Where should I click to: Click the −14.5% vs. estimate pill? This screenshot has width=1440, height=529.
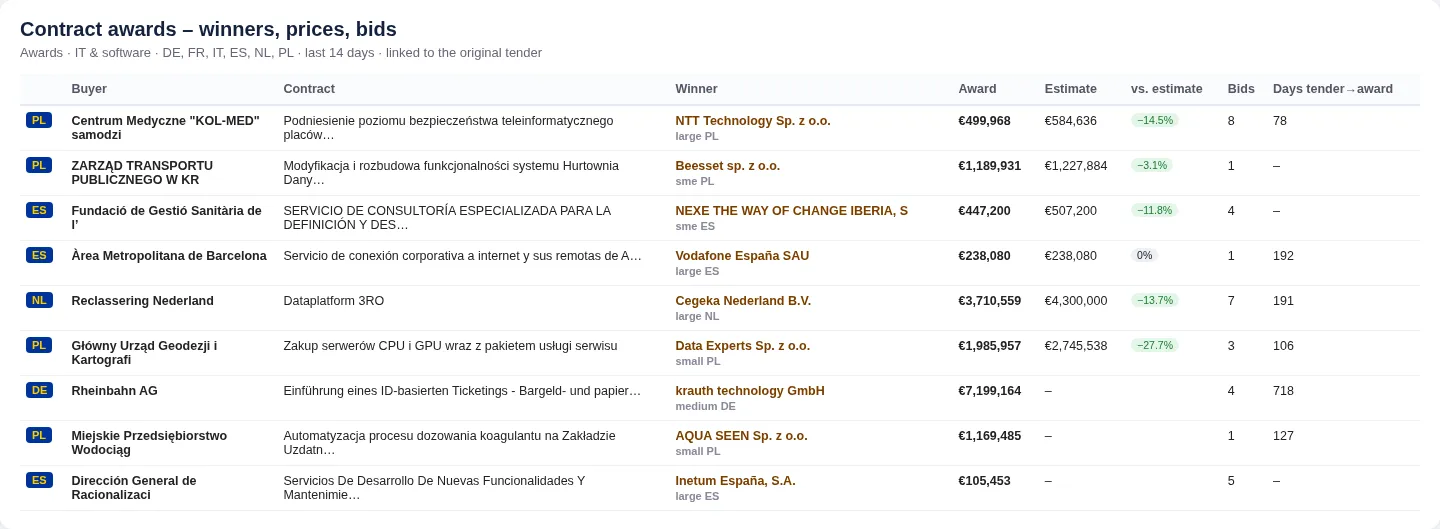pos(1155,120)
